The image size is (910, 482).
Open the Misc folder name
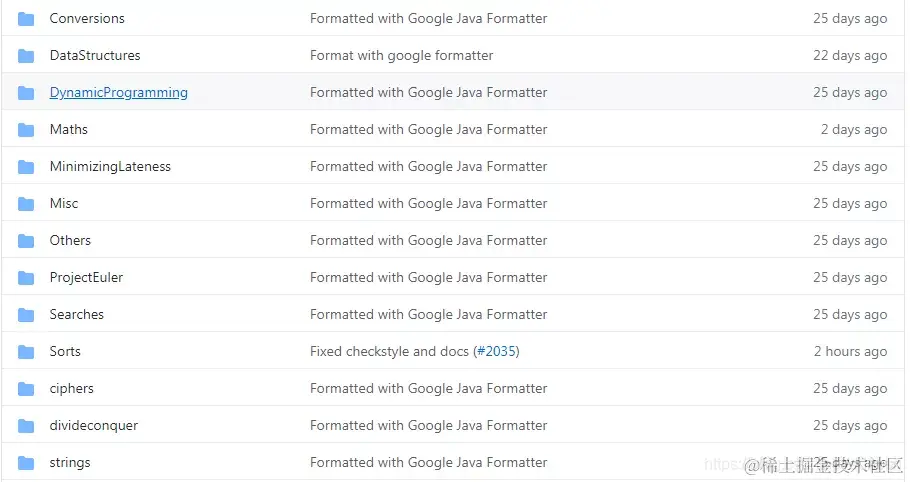coord(64,204)
